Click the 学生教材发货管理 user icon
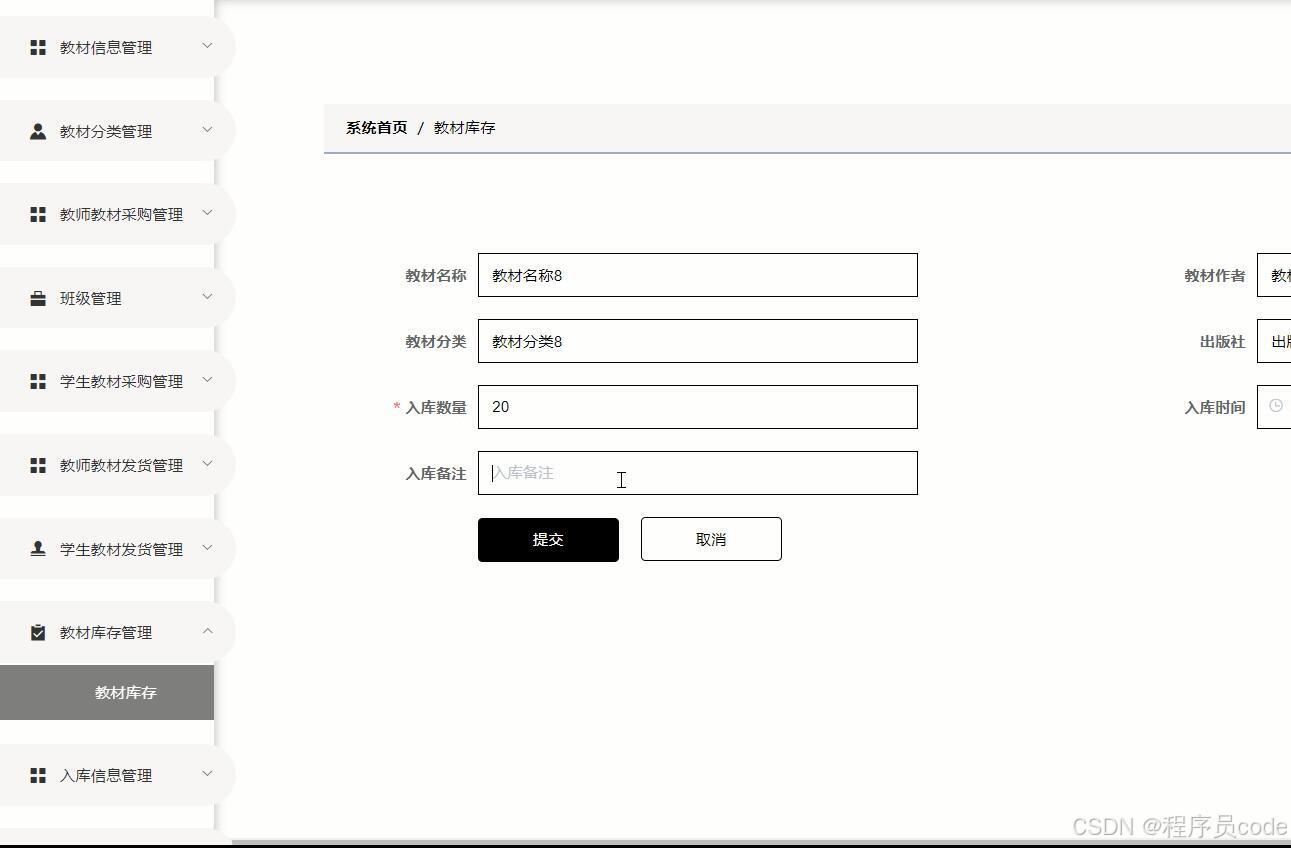 [x=38, y=548]
